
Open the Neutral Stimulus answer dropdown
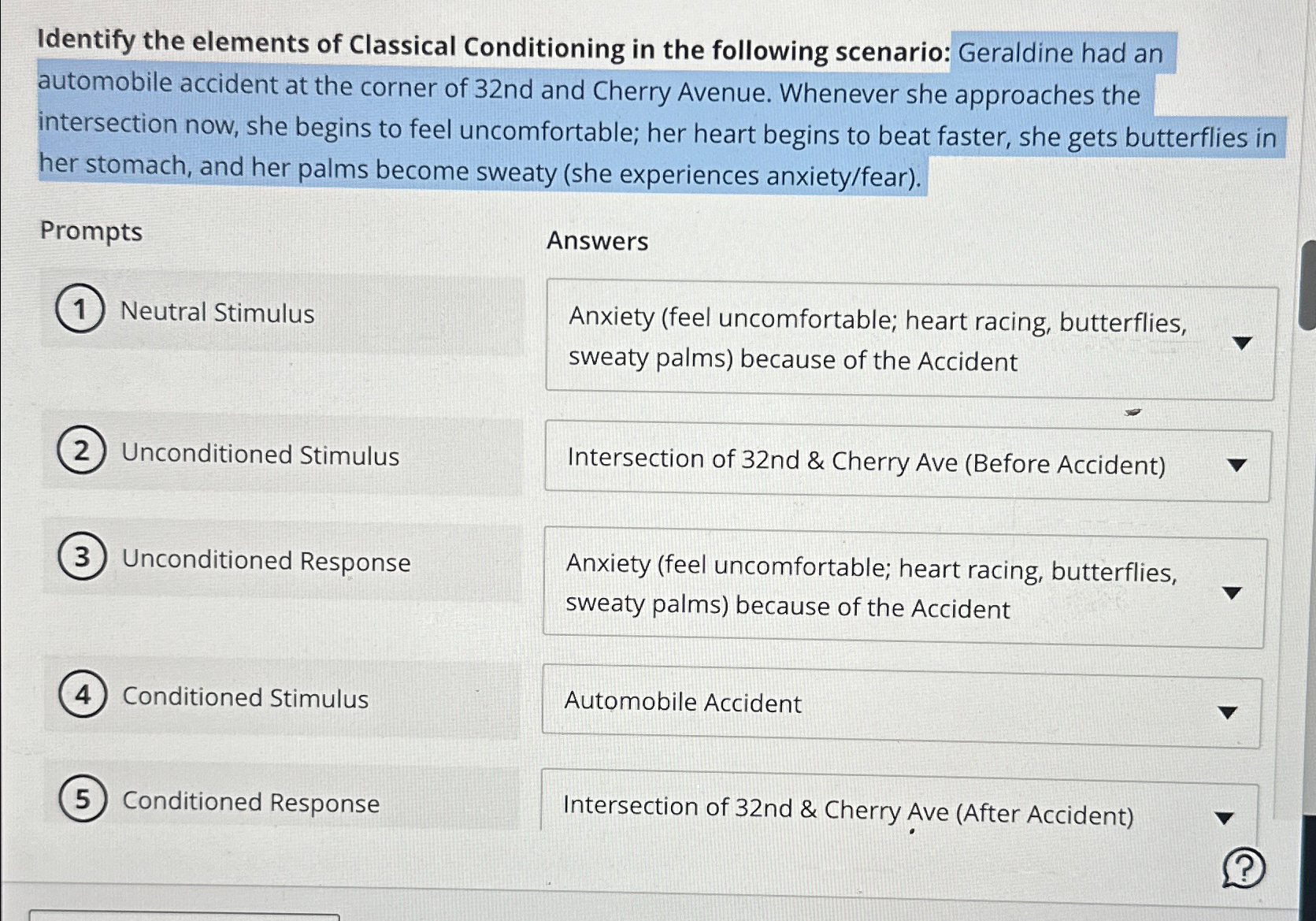pyautogui.click(x=1243, y=342)
